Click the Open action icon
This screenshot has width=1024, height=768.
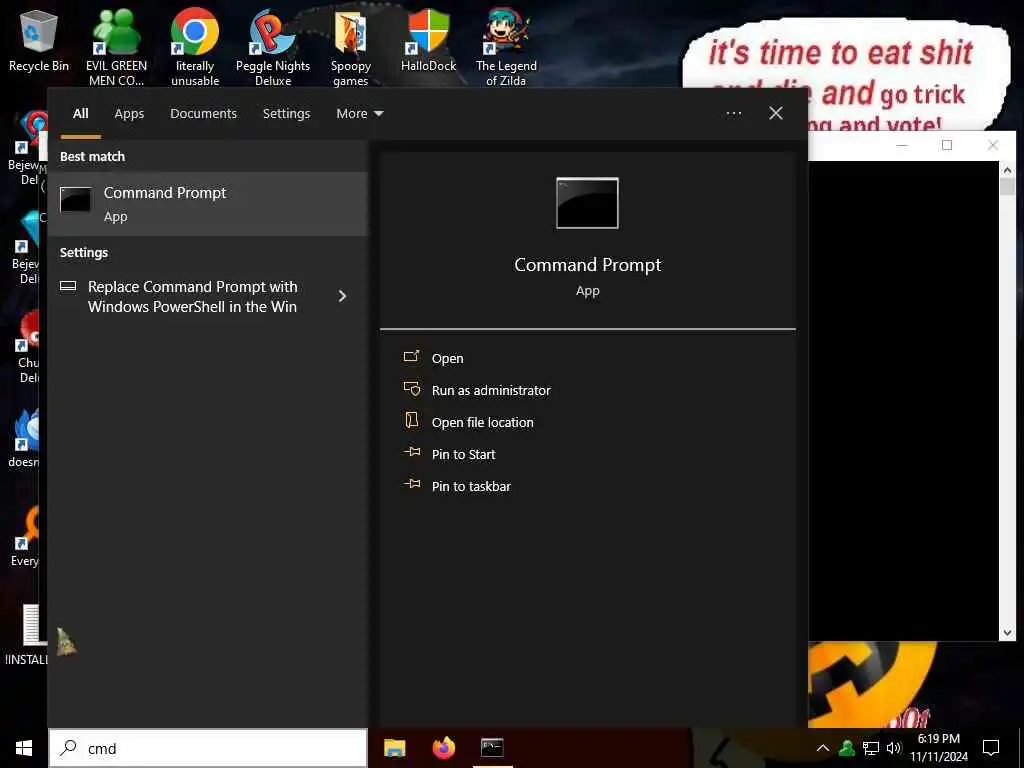(x=411, y=357)
